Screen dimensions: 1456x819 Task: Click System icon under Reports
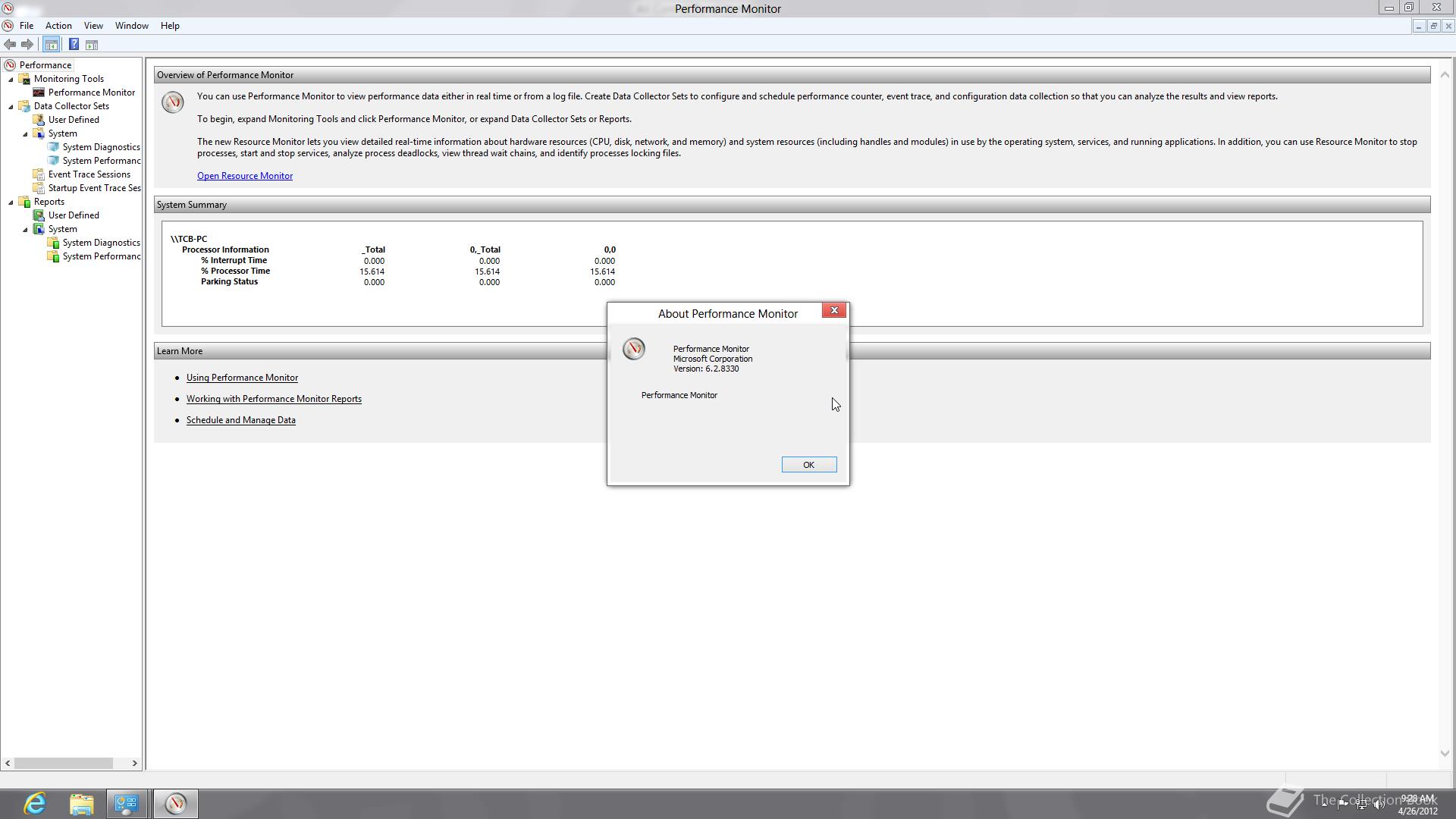[x=39, y=229]
